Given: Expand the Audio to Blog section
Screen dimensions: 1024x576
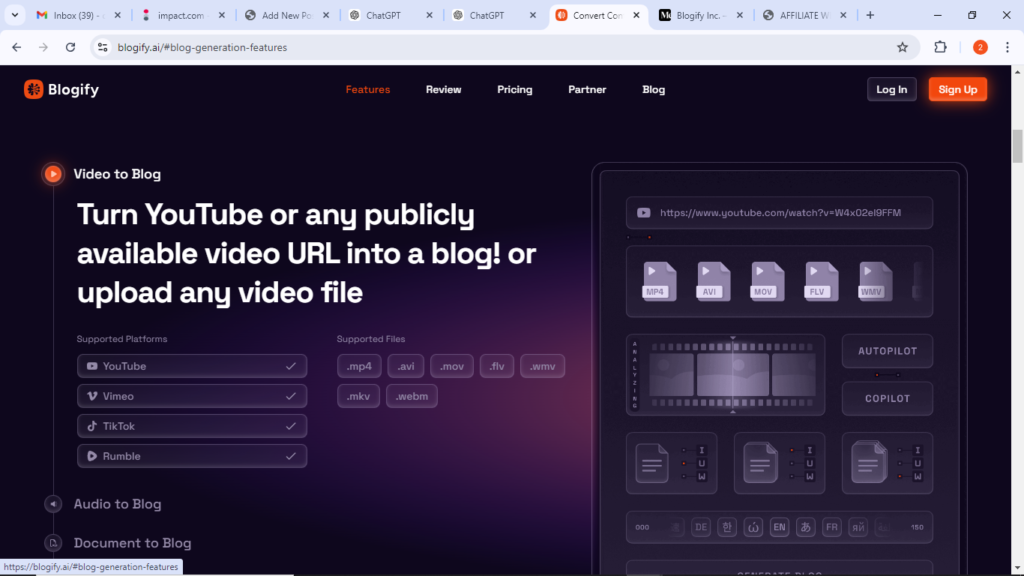Looking at the screenshot, I should coord(118,504).
